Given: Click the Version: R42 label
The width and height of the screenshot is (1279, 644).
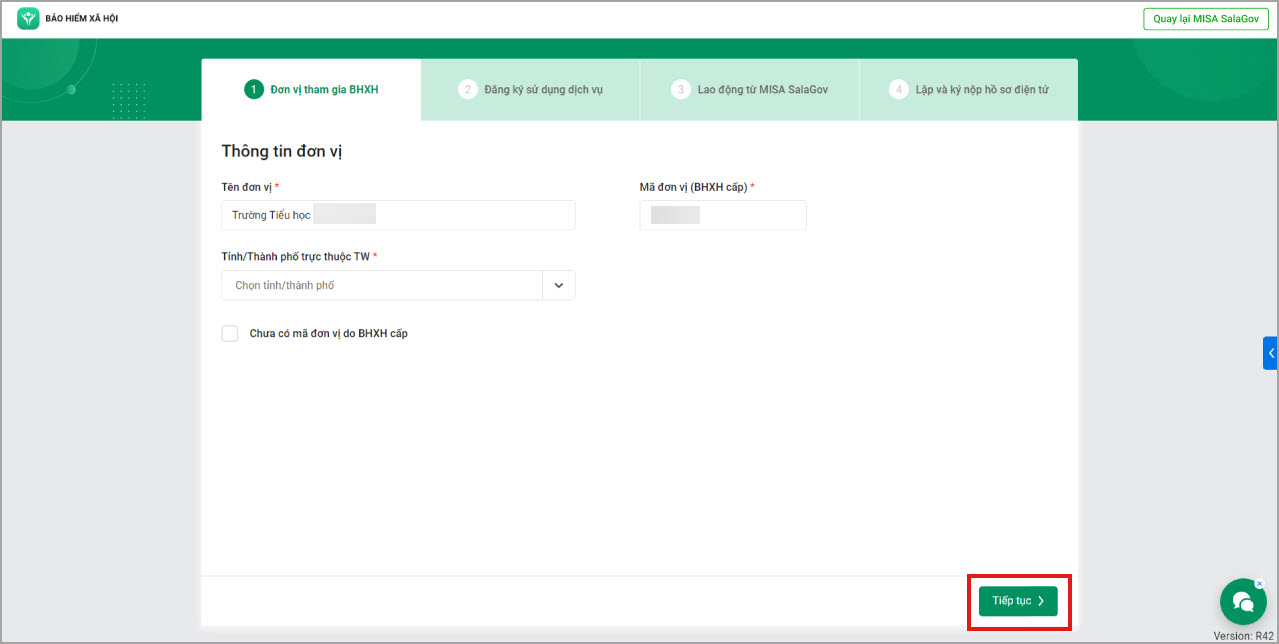Looking at the screenshot, I should click(x=1243, y=636).
